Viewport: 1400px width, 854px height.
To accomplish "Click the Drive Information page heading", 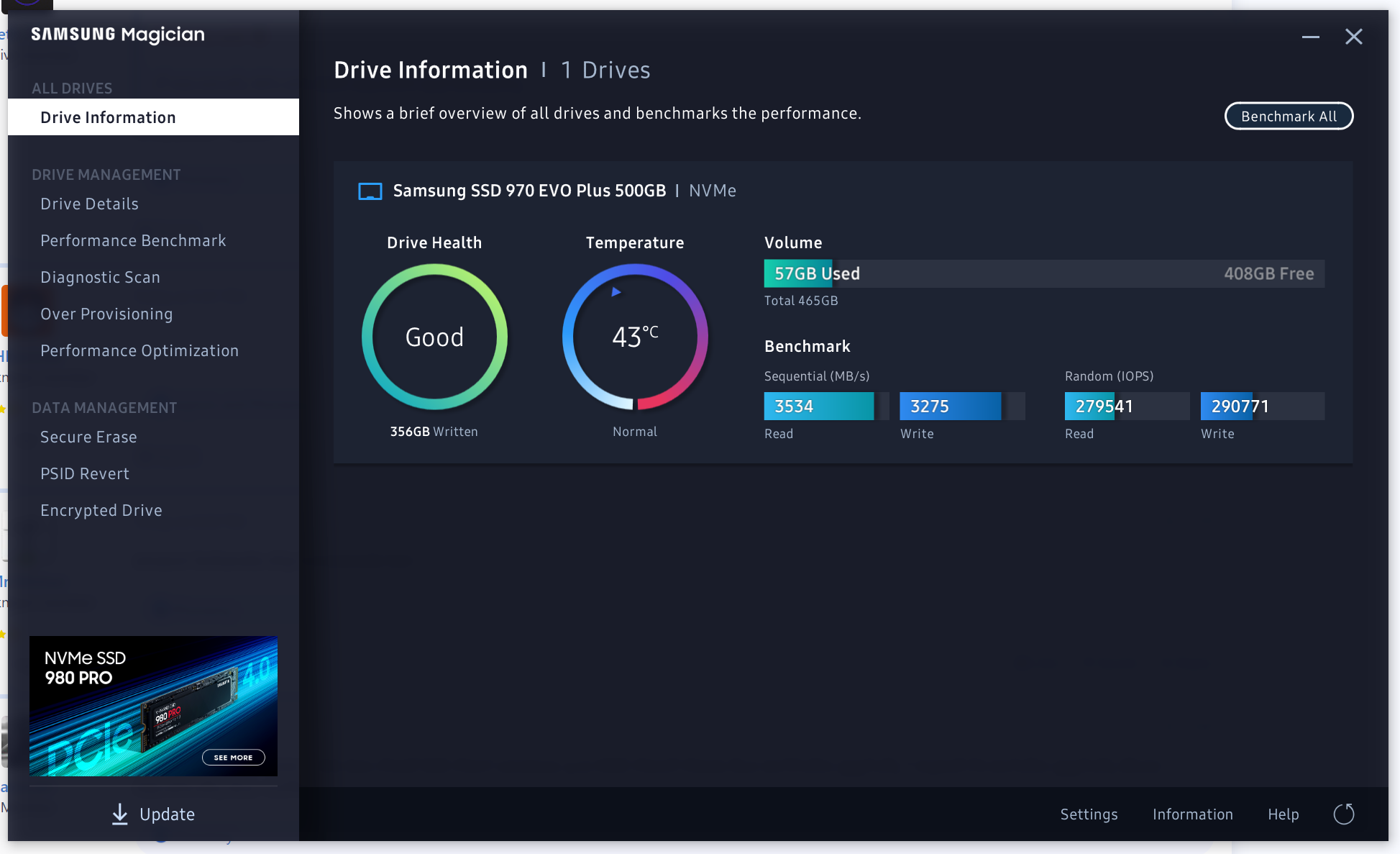I will 431,71.
